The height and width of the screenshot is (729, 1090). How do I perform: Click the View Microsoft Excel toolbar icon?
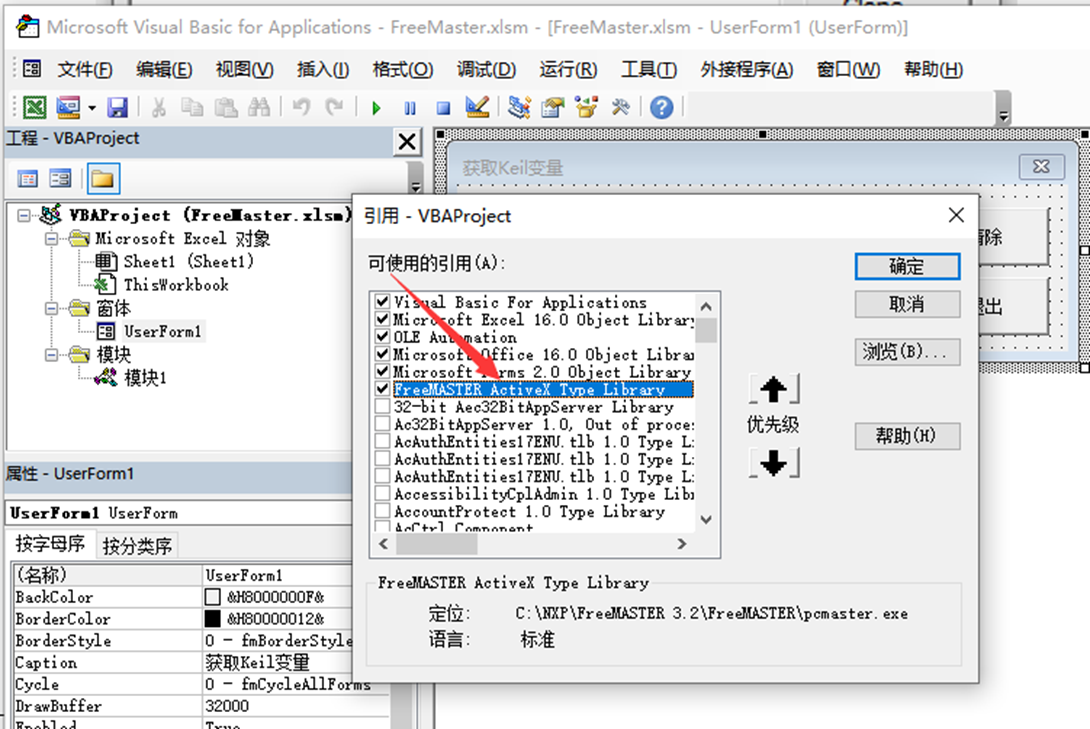[34, 107]
